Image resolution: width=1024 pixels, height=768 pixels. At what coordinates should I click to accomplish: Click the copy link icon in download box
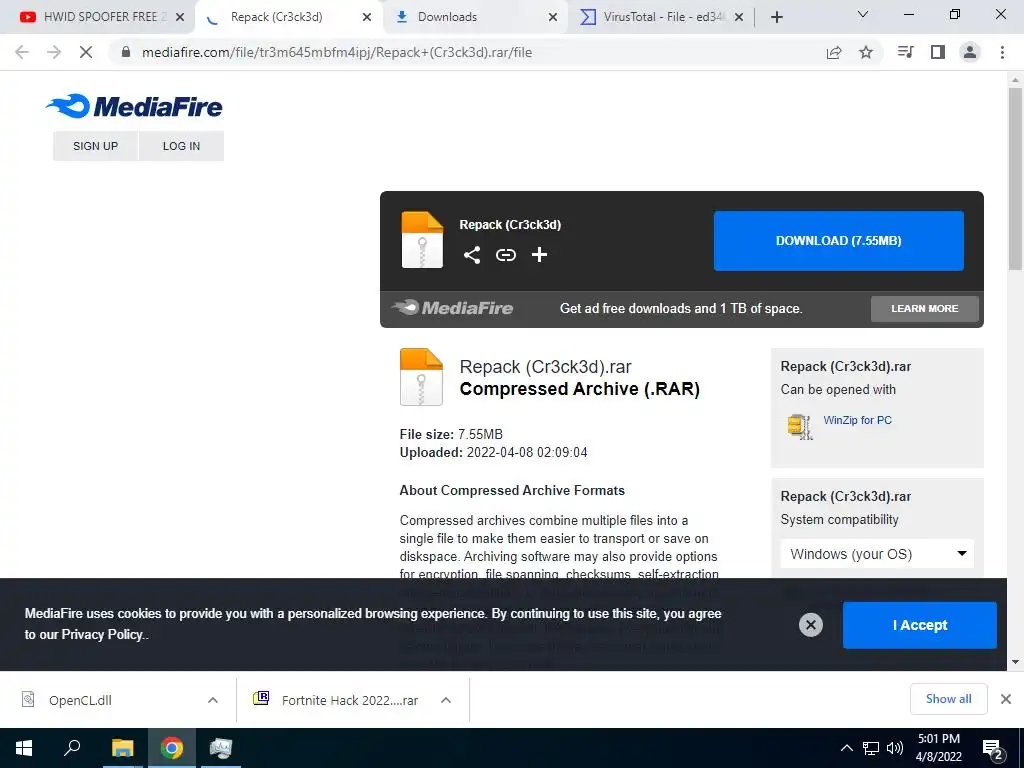click(505, 255)
